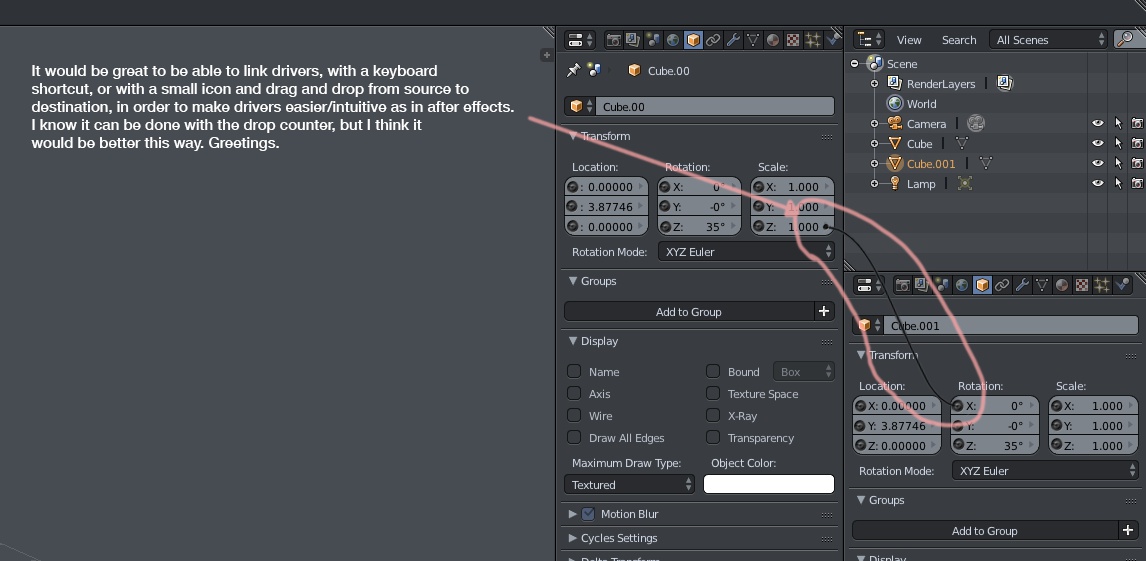The width and height of the screenshot is (1146, 561).
Task: Open the outliner editor type selector
Action: pos(869,39)
